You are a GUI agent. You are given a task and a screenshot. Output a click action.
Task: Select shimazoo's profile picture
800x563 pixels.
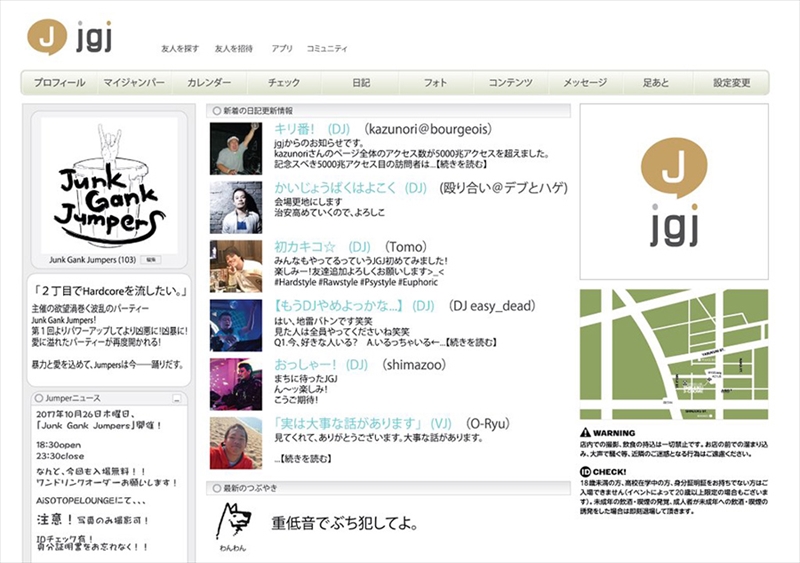point(235,383)
